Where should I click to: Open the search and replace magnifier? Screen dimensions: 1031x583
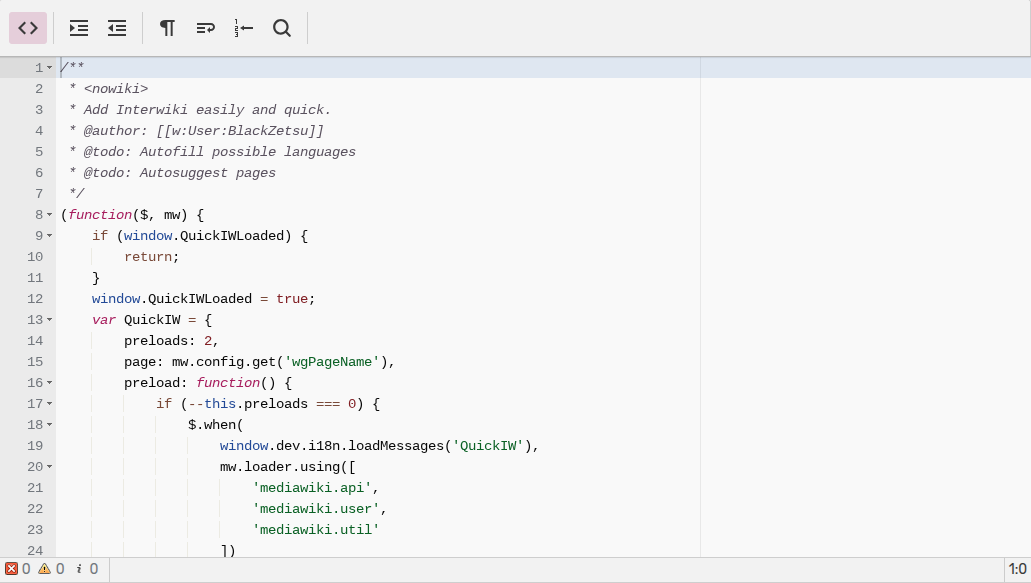point(282,28)
